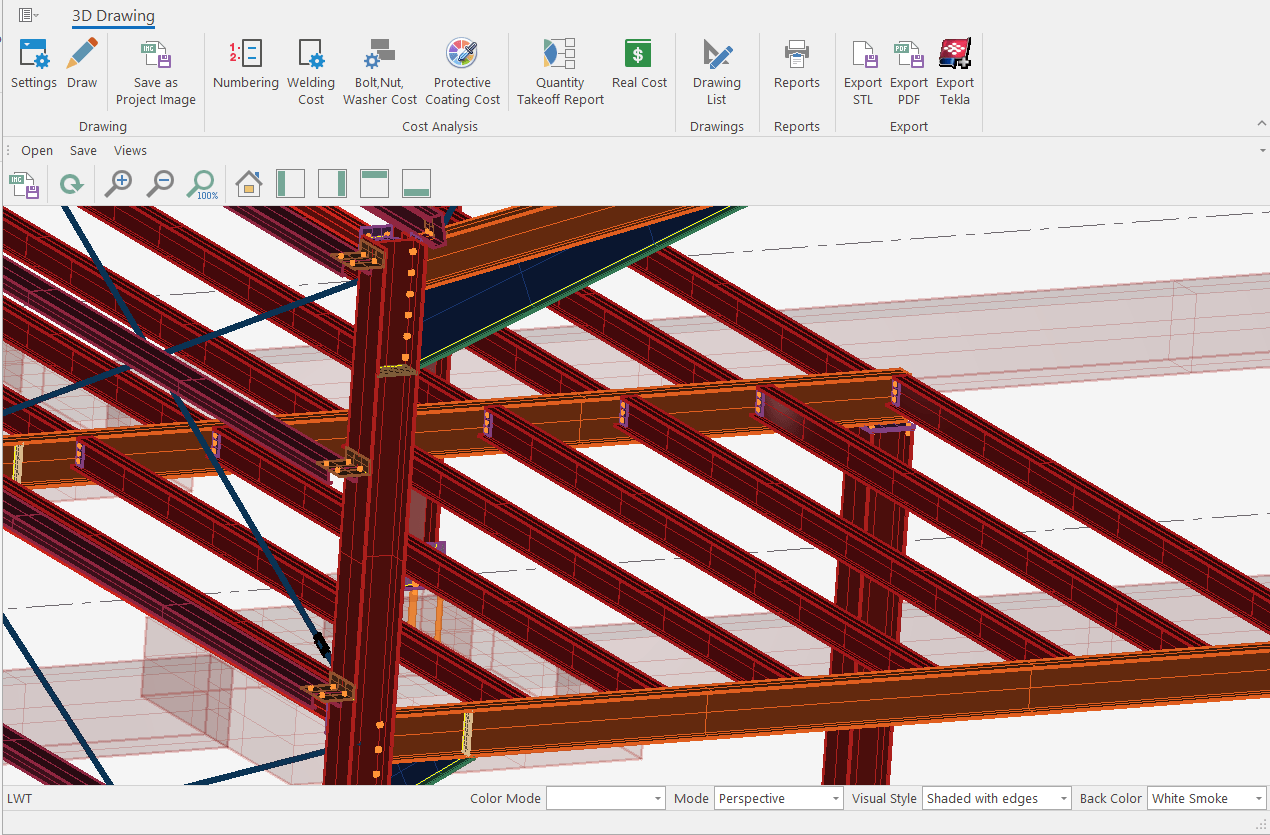
Task: Expand the Color Mode dropdown
Action: [x=657, y=799]
